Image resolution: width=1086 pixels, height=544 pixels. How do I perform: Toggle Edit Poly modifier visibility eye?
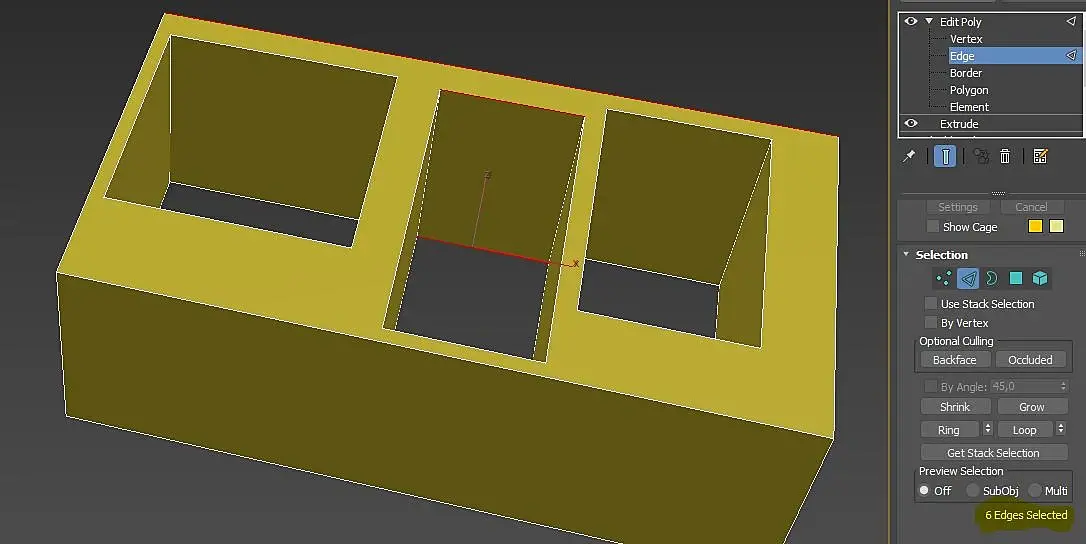(x=911, y=21)
